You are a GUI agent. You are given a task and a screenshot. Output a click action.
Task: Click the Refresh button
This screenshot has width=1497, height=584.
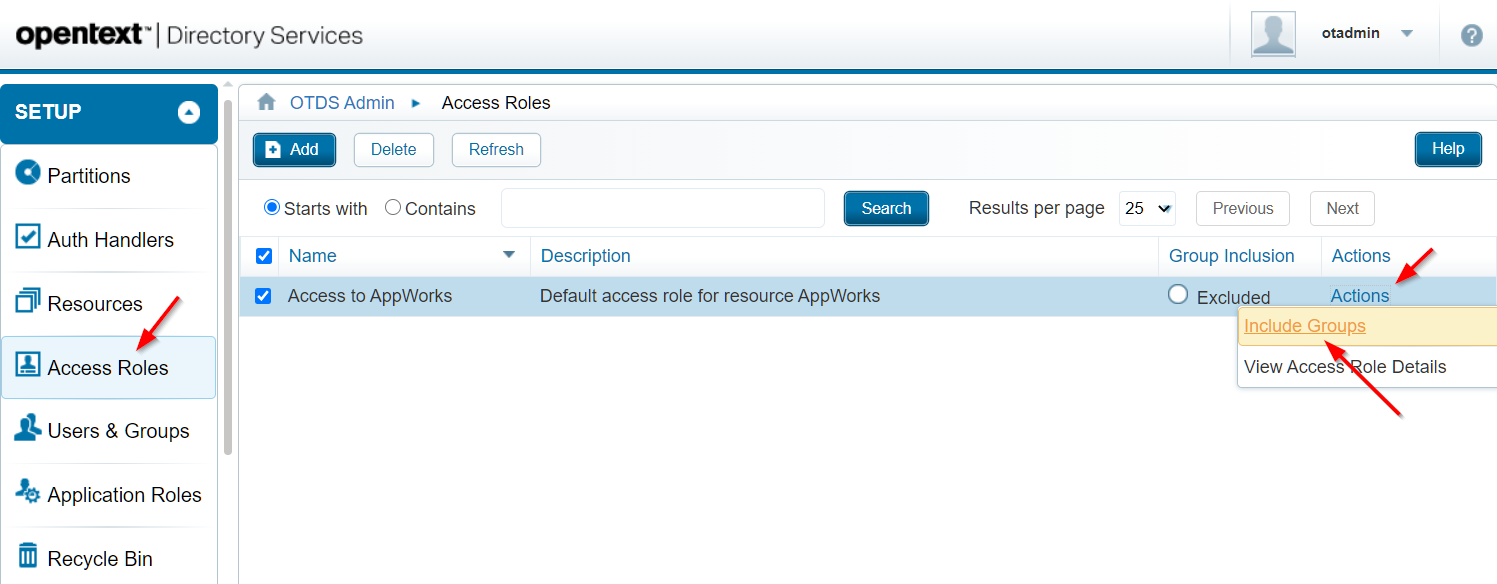pyautogui.click(x=496, y=149)
